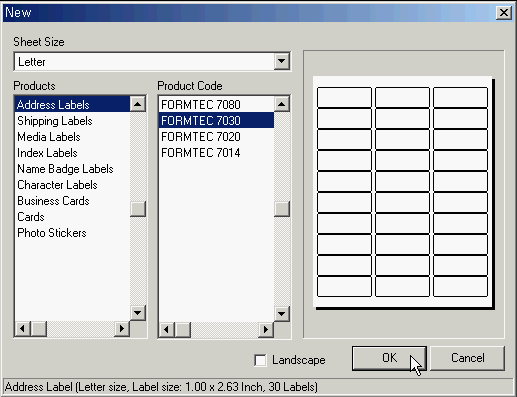Choose Cards in Products list
Image resolution: width=517 pixels, height=397 pixels.
pos(72,217)
